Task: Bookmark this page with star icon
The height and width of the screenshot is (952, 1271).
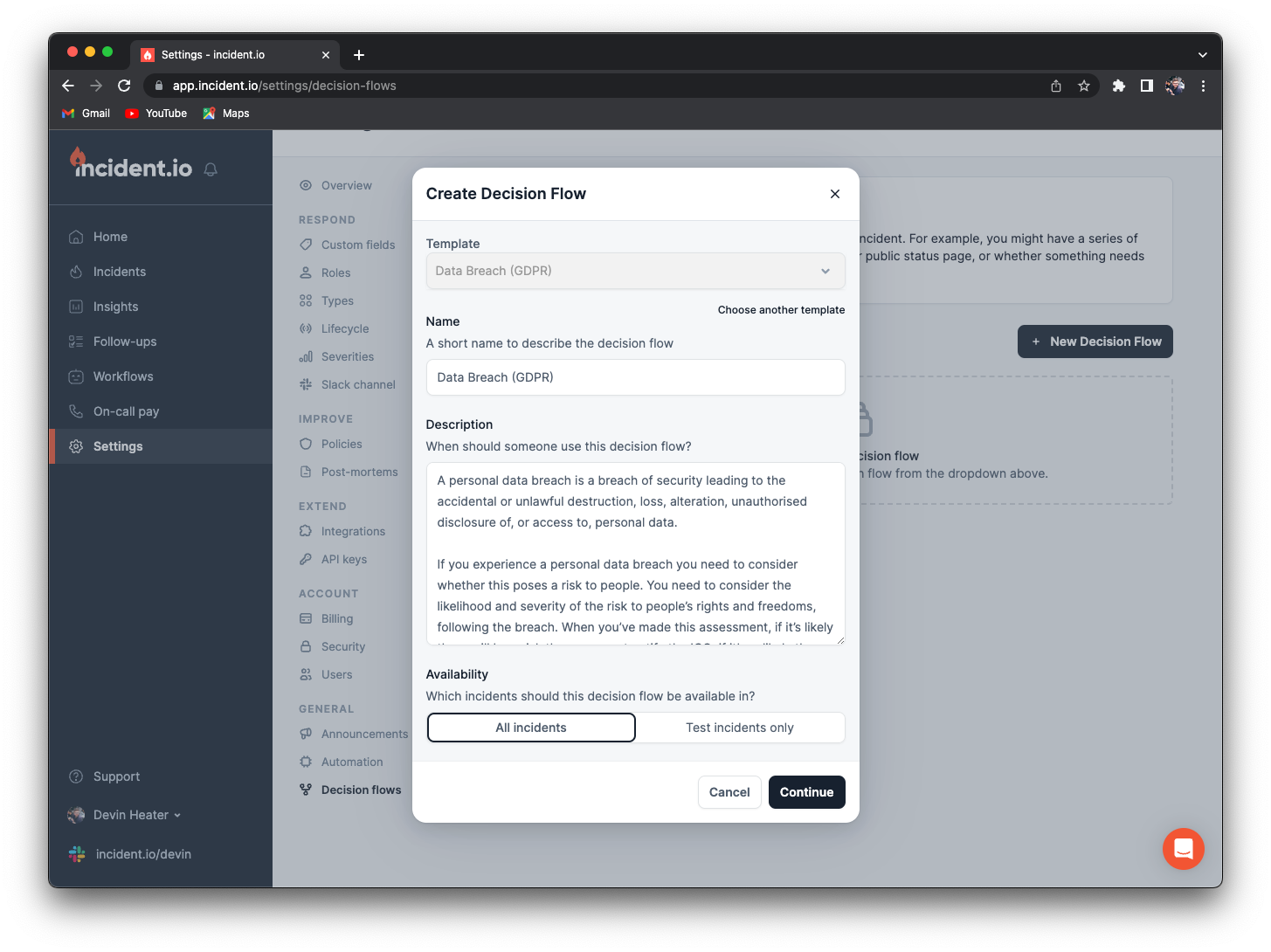Action: 1084,86
